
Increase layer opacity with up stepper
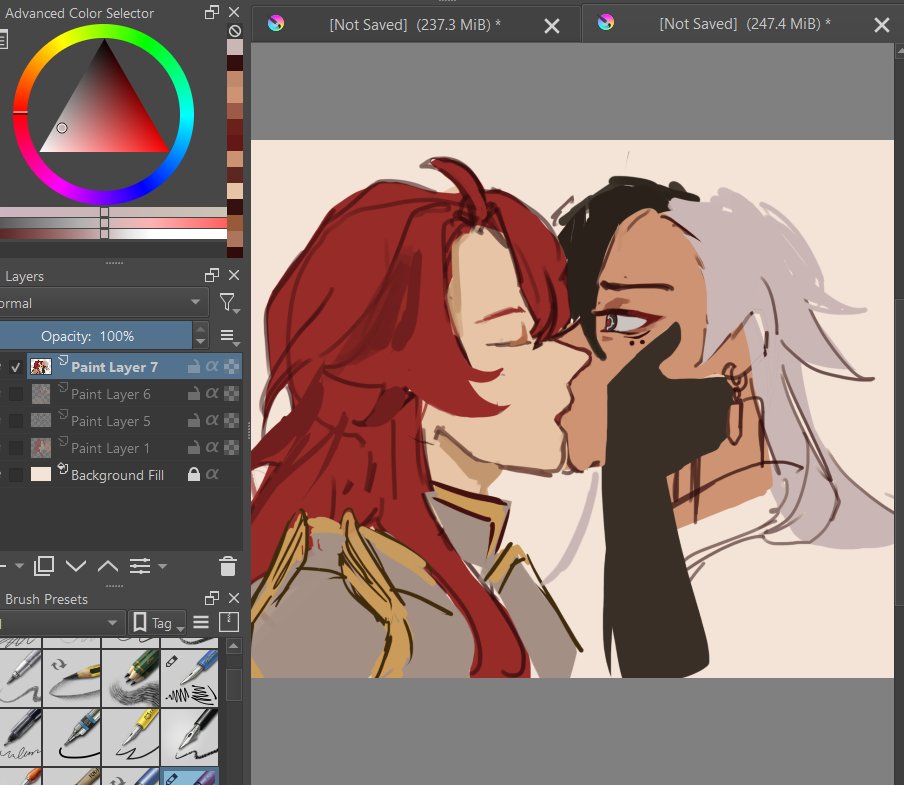(x=201, y=329)
